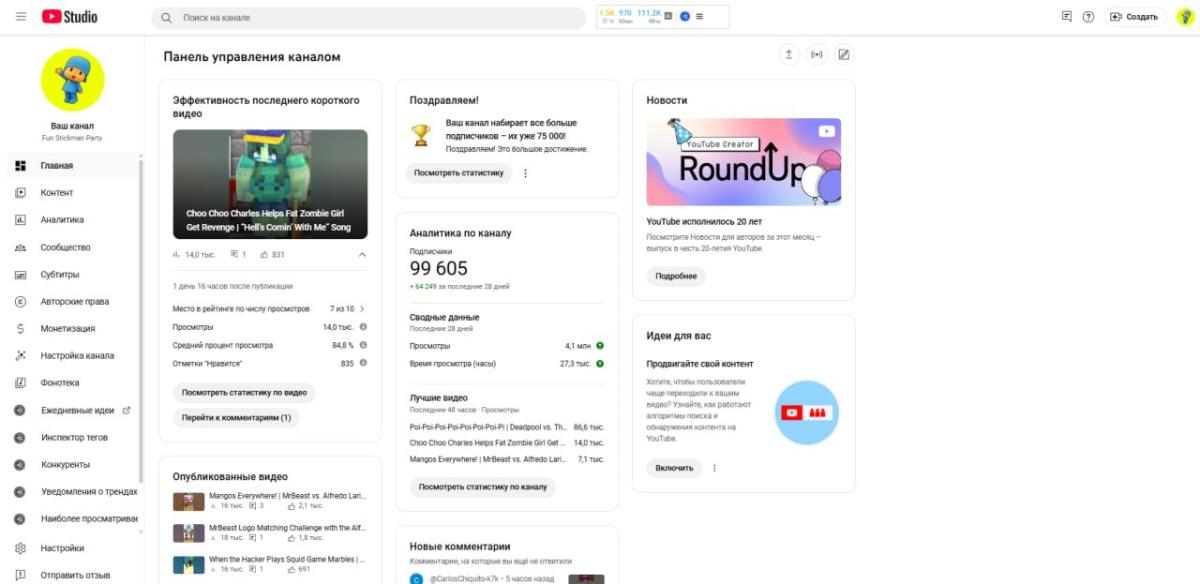Click the YouTube Creator RoundUp news banner
This screenshot has width=1200, height=584.
pos(744,162)
